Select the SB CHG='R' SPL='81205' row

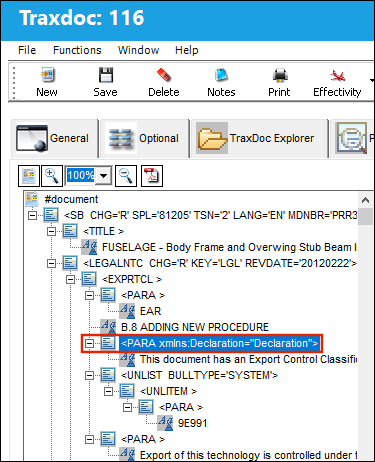point(210,215)
